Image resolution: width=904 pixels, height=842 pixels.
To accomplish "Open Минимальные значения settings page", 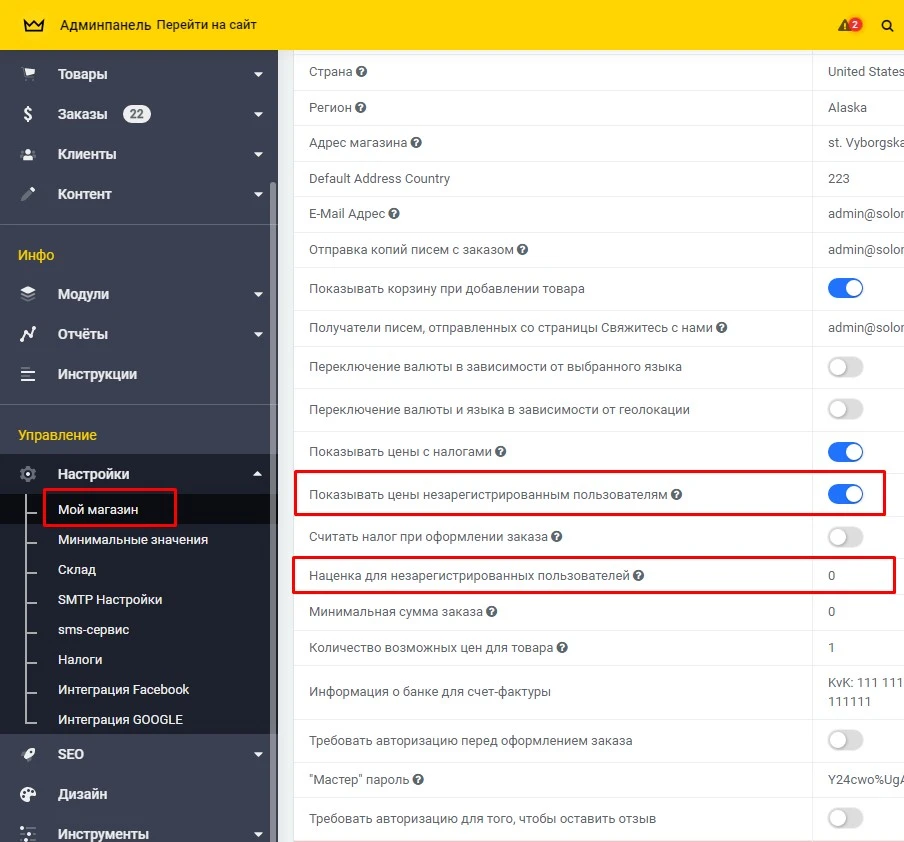I will [133, 539].
